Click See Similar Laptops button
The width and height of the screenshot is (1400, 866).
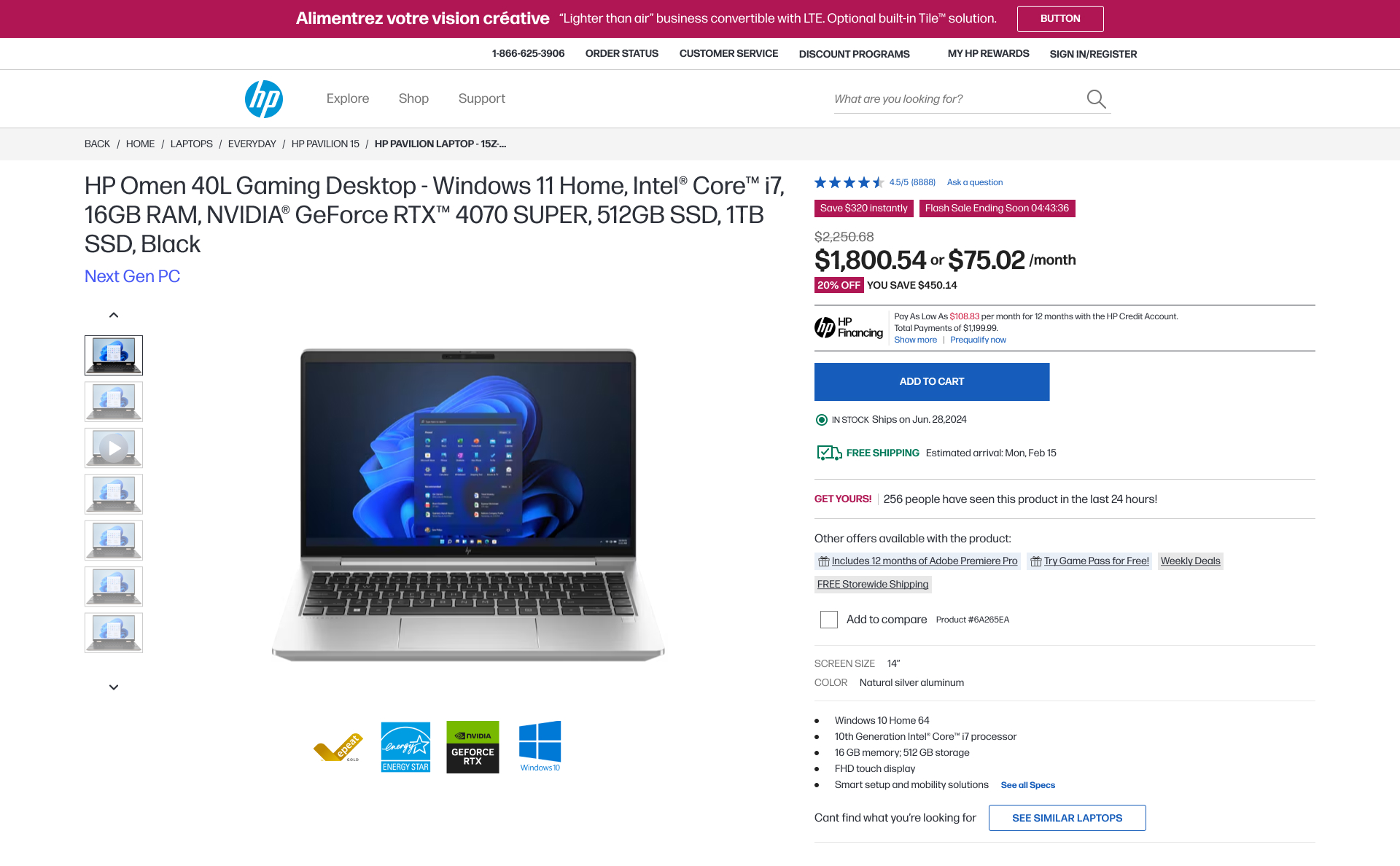click(1067, 818)
